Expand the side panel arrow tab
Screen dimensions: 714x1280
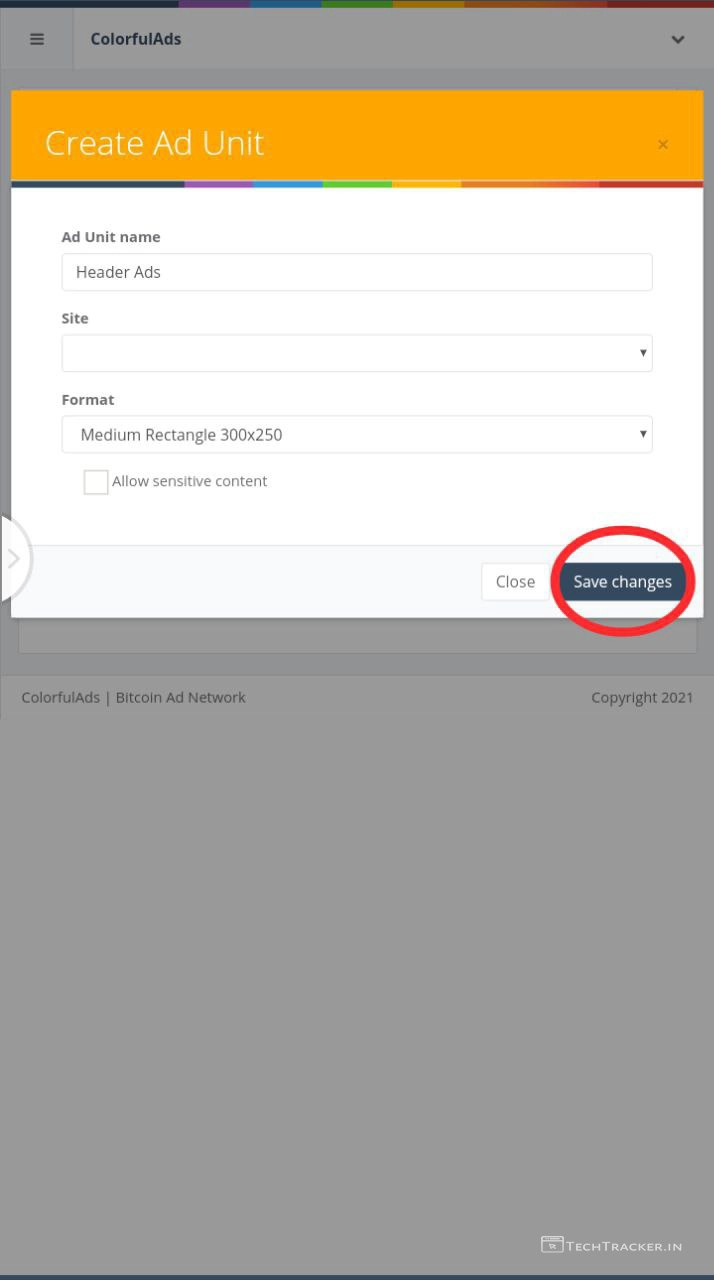click(14, 558)
